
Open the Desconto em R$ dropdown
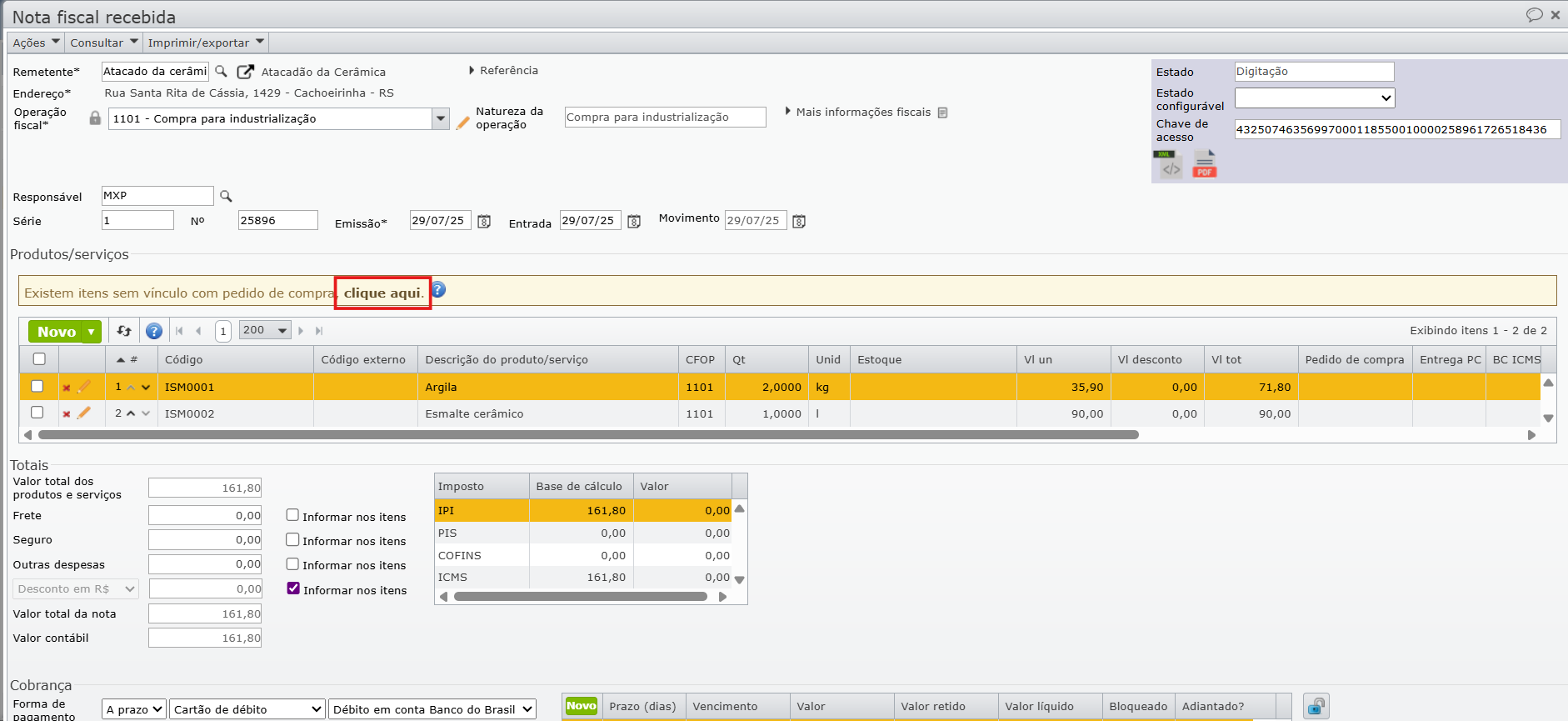point(76,589)
